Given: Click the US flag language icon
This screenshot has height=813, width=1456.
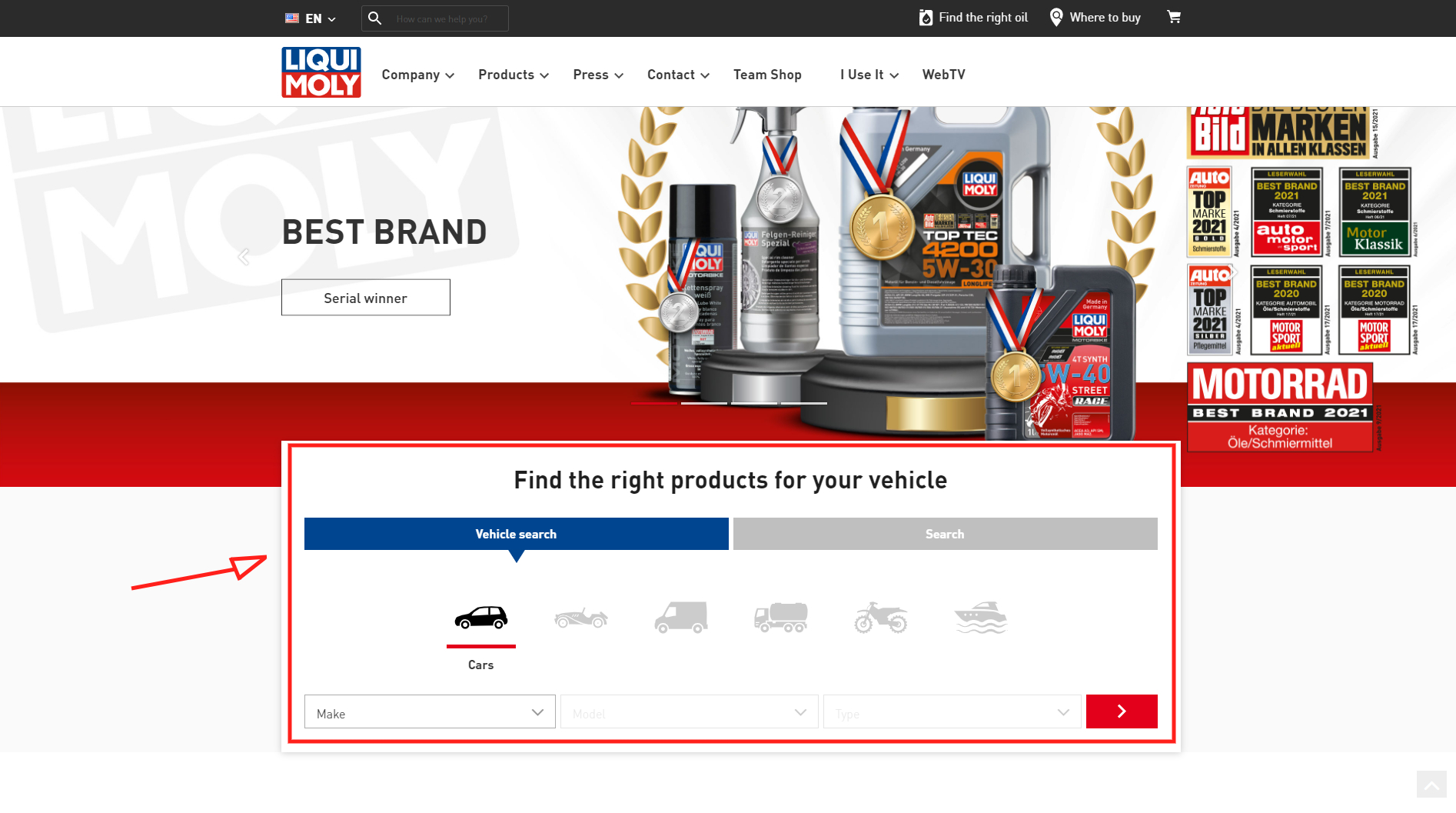Looking at the screenshot, I should [x=292, y=18].
